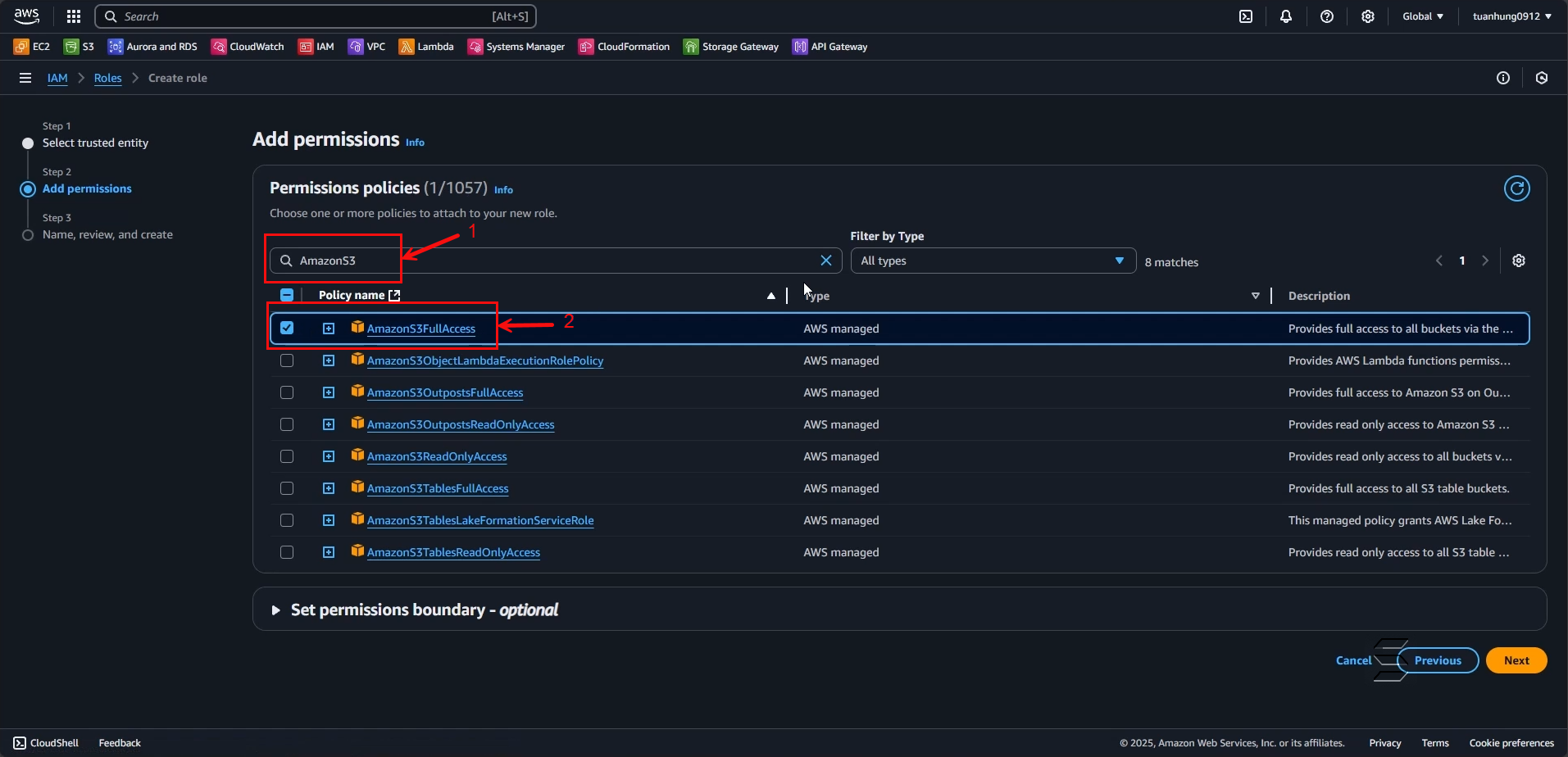Open the Storage Gateway shortcut
Viewport: 1568px width, 757px height.
pyautogui.click(x=731, y=47)
